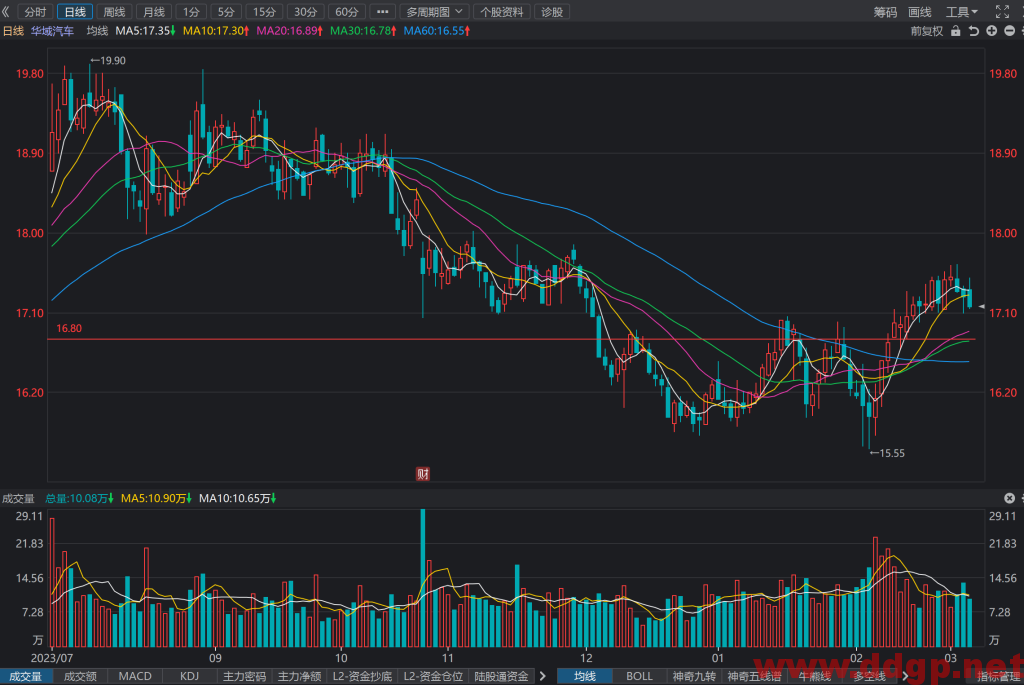Click the MA20:16.89 legend value
Viewport: 1024px width, 685px height.
pos(289,31)
